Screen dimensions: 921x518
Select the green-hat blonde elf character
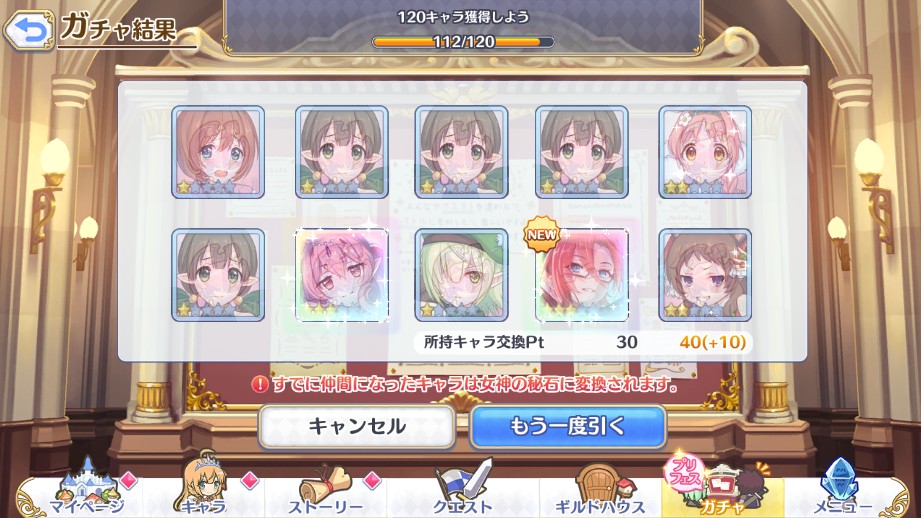tap(462, 275)
